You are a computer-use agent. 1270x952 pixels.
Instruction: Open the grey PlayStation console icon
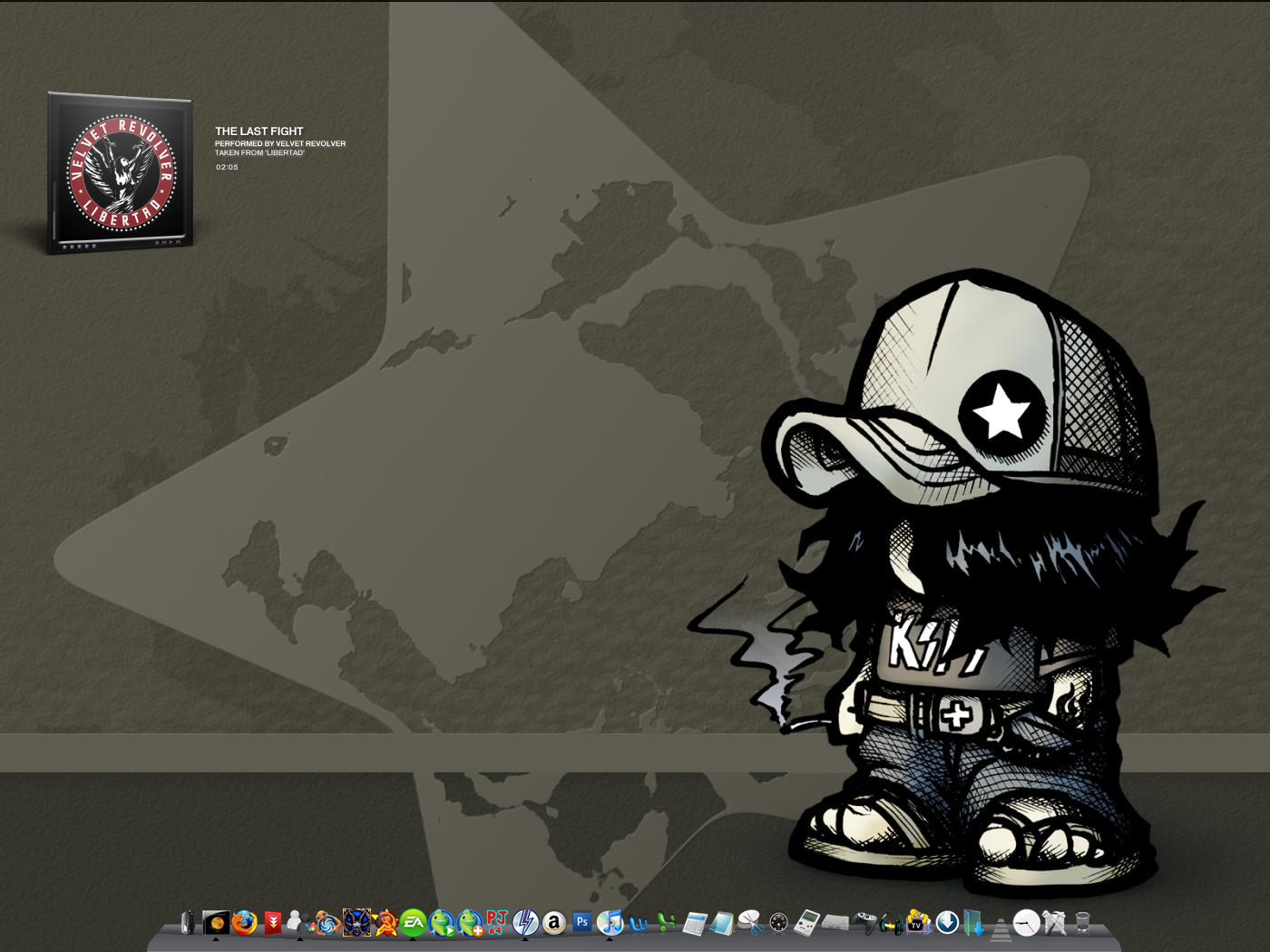pyautogui.click(x=835, y=924)
